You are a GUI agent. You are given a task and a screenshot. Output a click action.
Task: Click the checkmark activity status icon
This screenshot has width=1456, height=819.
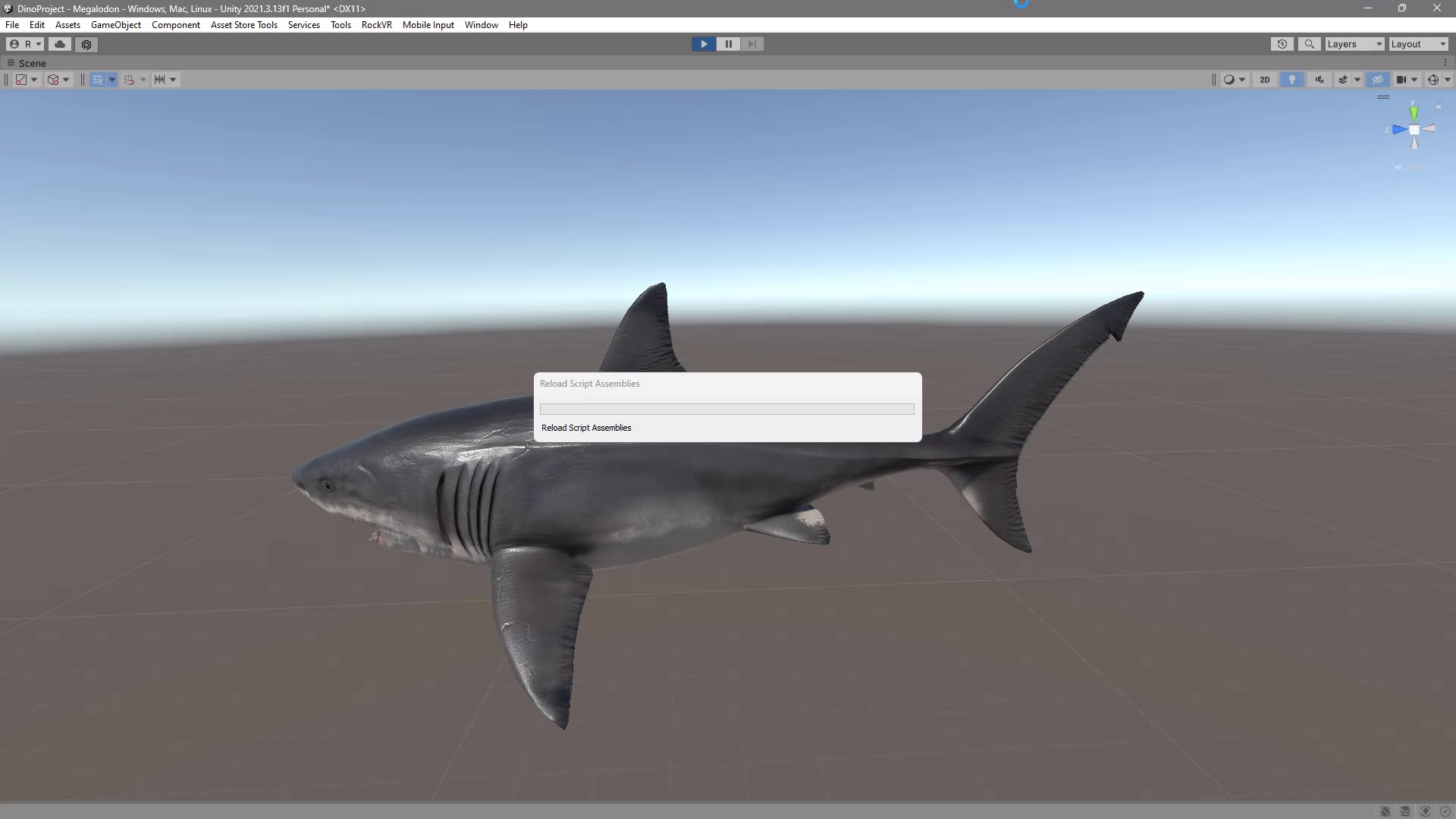1445,811
